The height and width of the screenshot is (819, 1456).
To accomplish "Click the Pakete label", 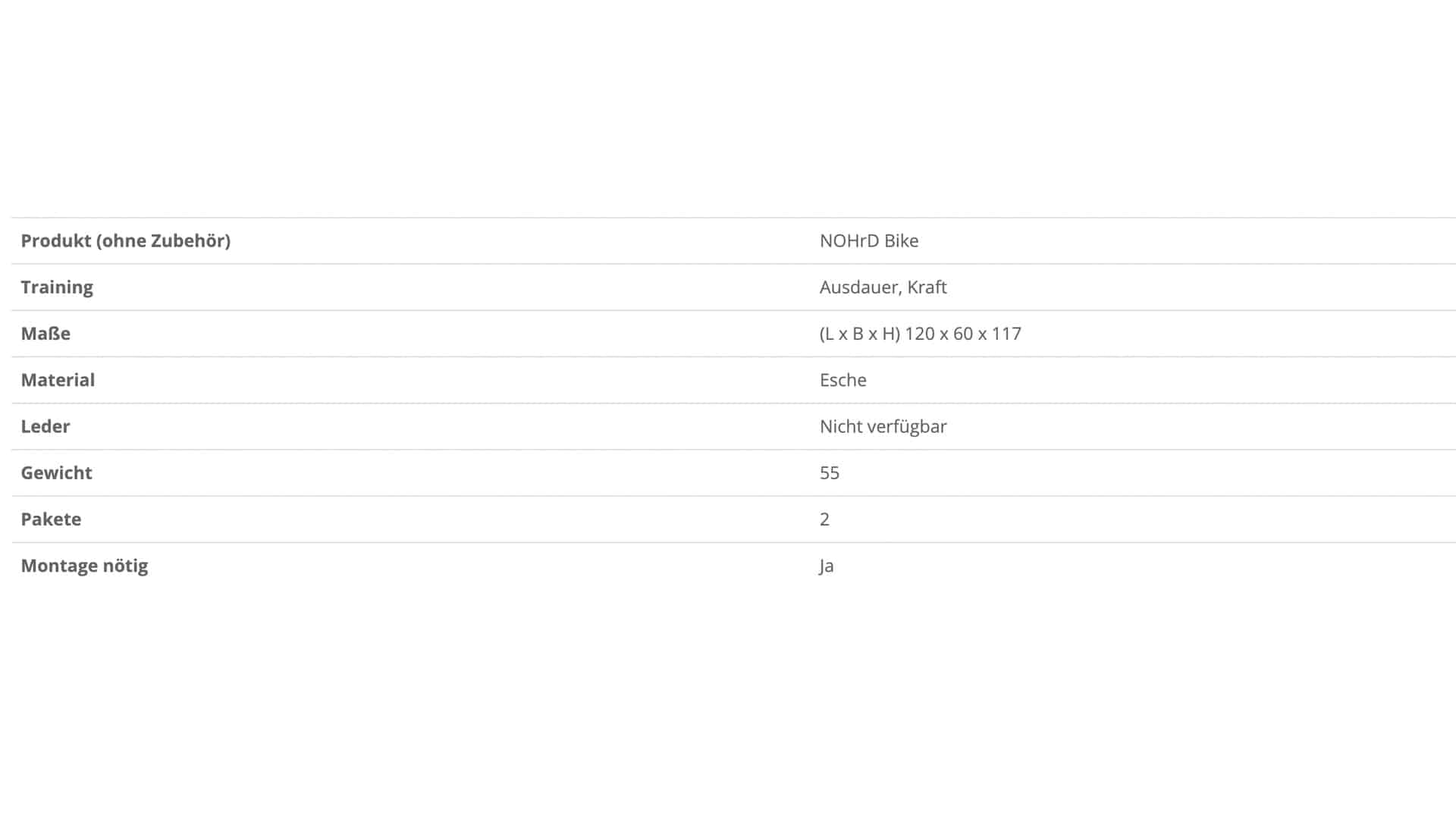I will (x=51, y=519).
